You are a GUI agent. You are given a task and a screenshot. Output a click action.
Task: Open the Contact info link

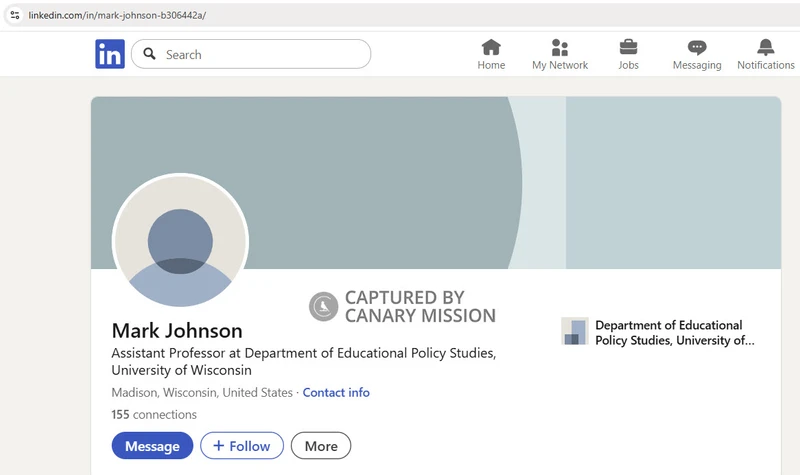click(336, 392)
